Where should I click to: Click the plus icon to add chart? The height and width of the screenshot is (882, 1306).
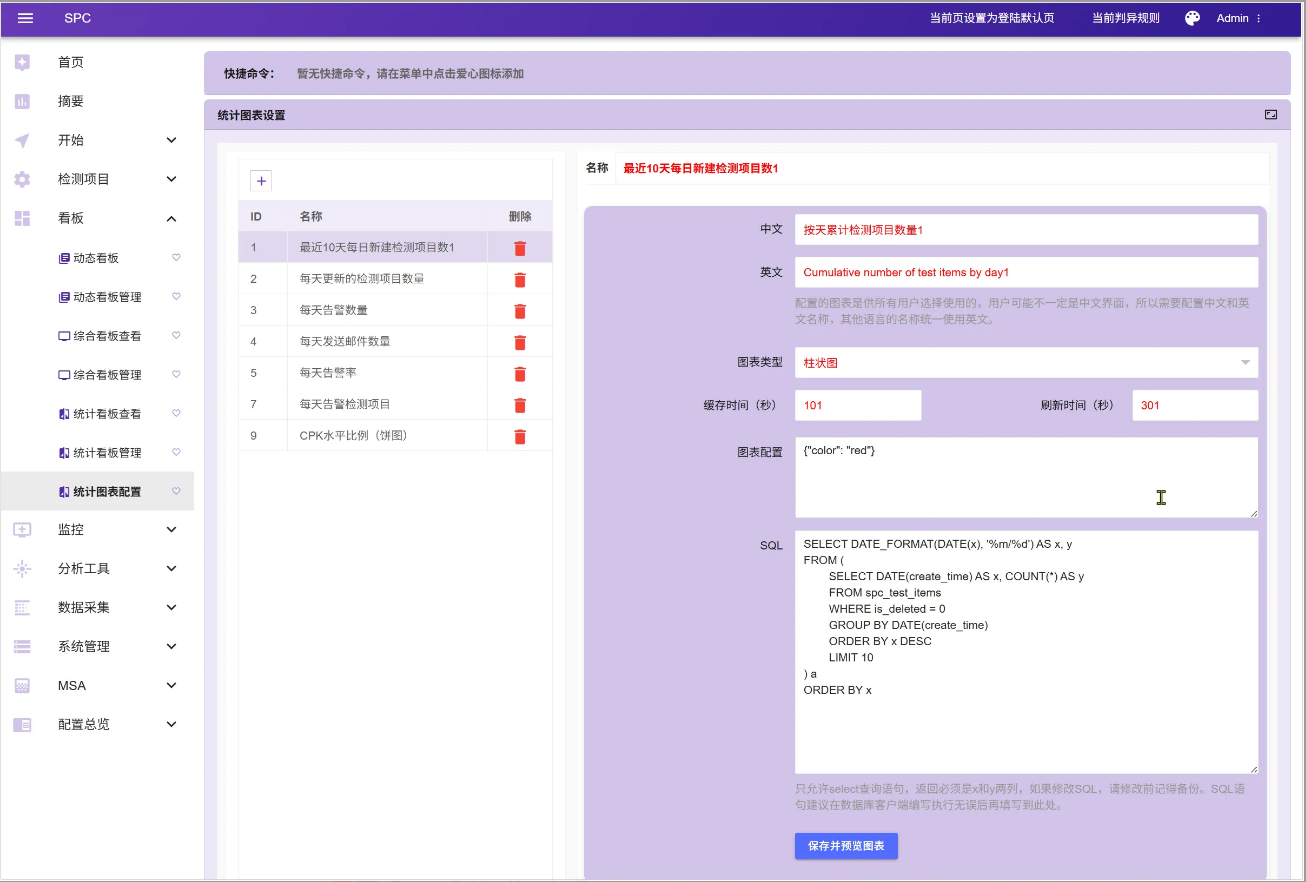(261, 181)
